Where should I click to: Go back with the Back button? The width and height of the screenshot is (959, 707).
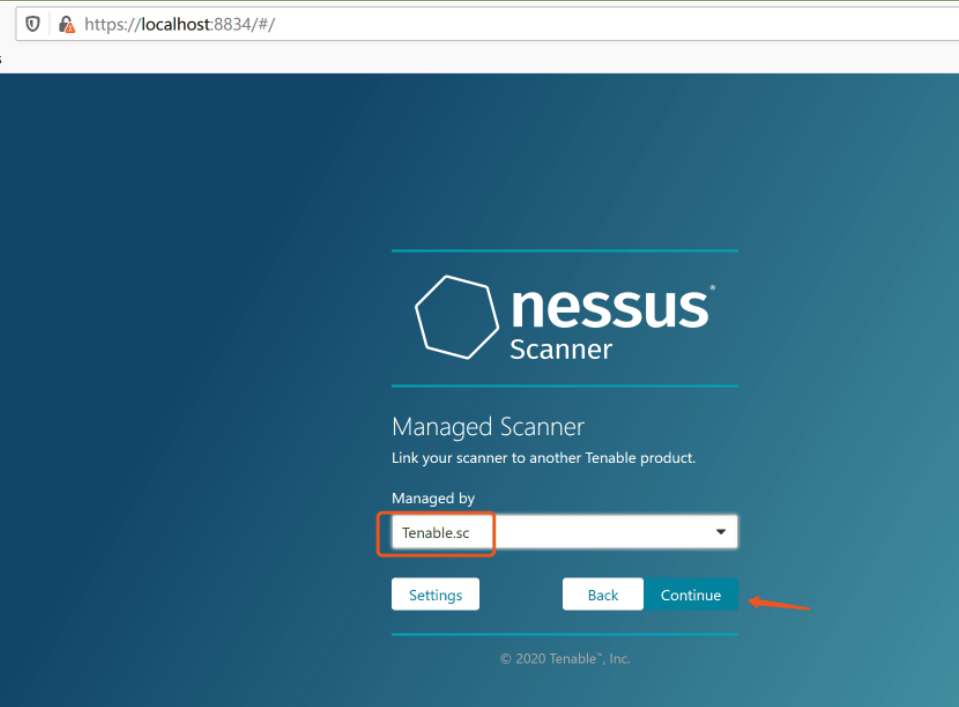click(x=602, y=594)
